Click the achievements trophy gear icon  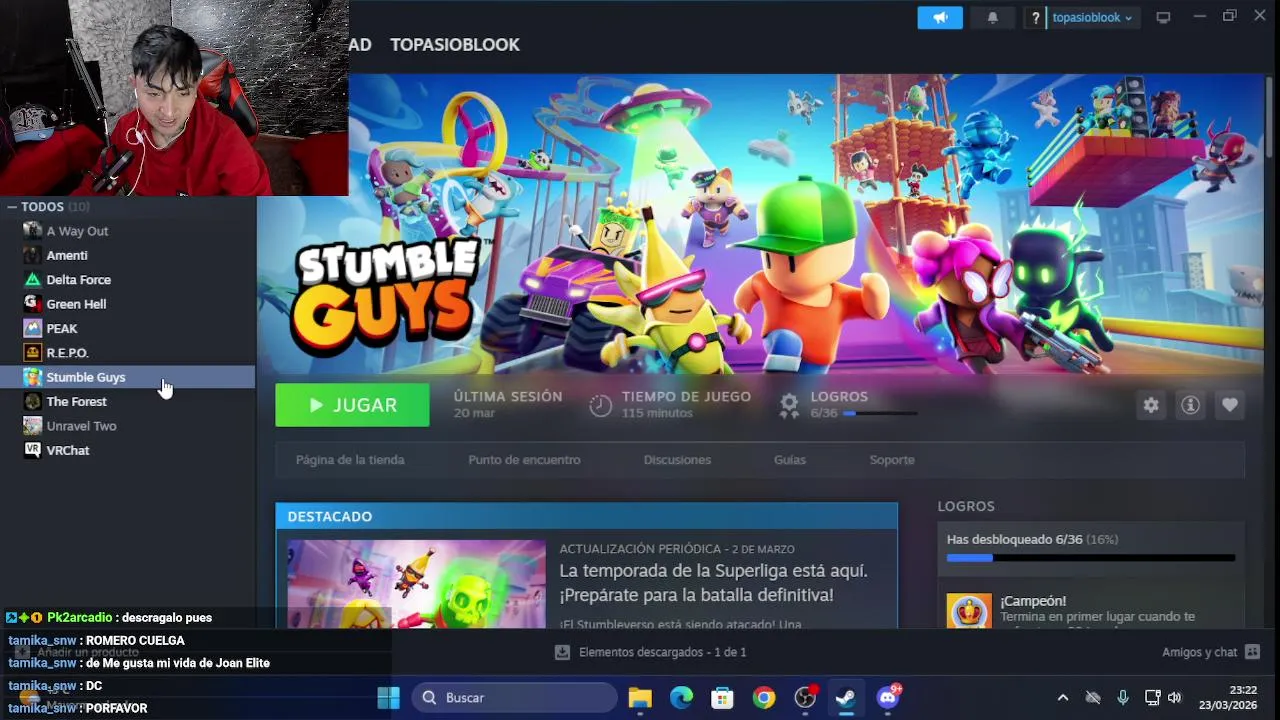(x=790, y=405)
